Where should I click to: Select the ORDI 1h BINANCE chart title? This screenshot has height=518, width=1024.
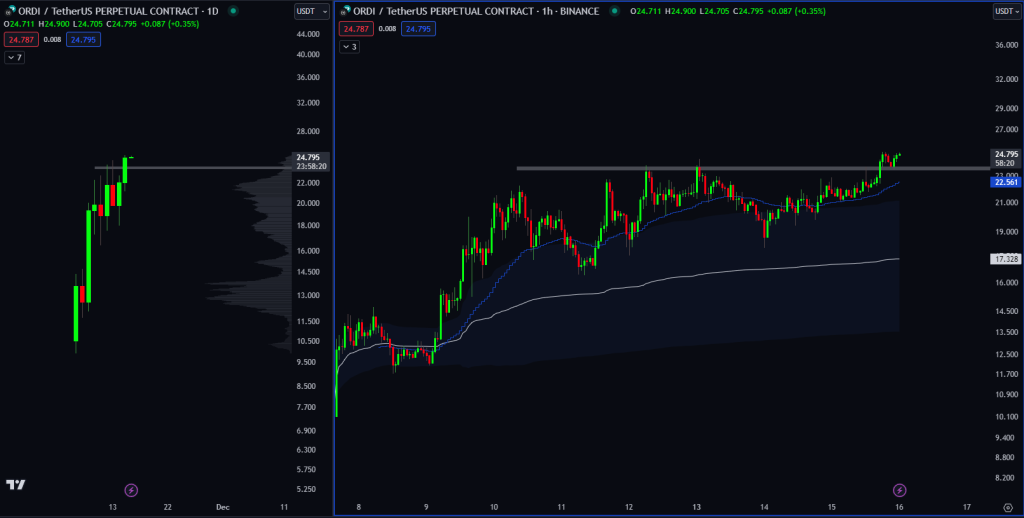point(476,11)
